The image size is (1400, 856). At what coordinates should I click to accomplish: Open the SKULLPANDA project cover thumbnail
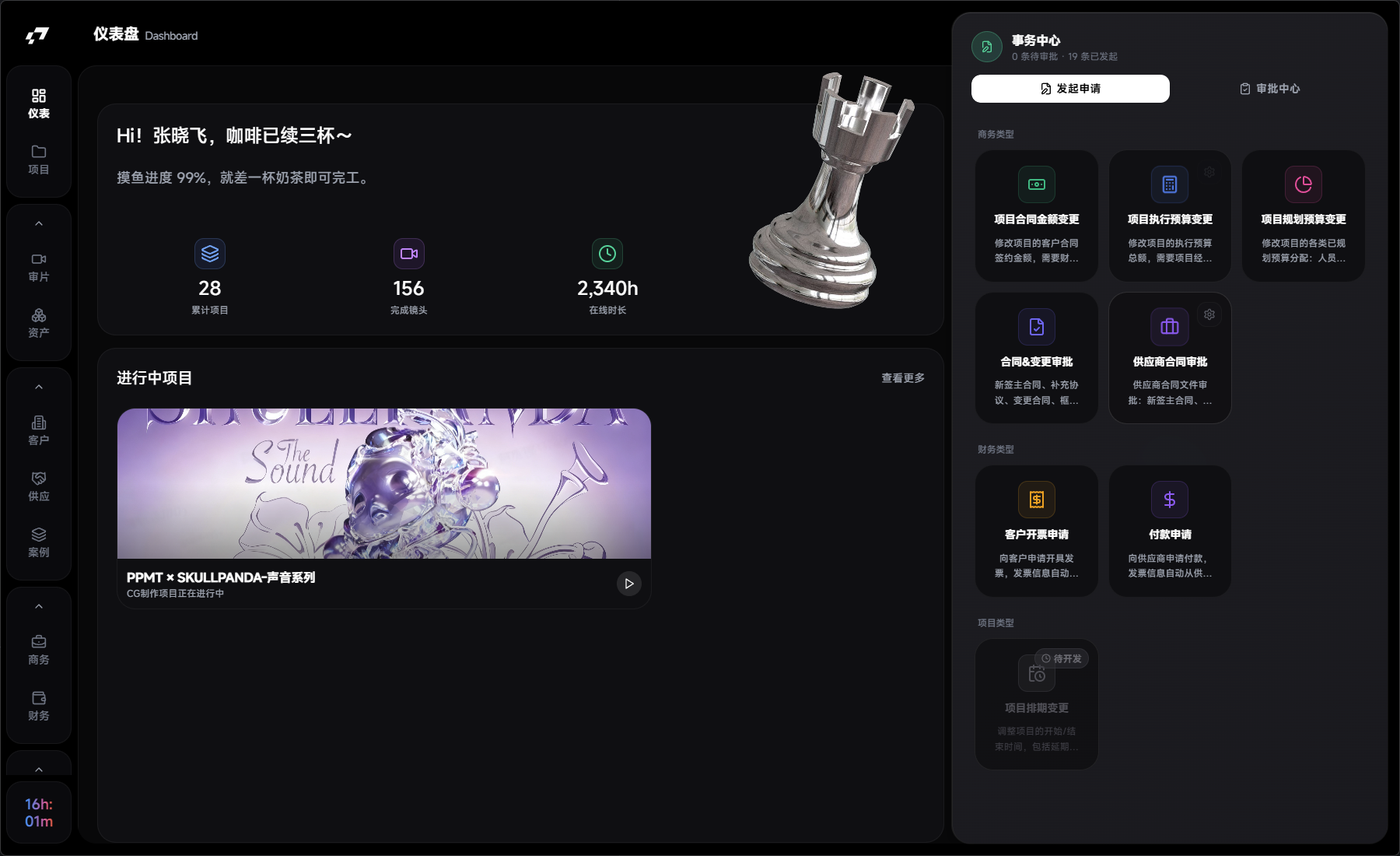click(x=384, y=483)
